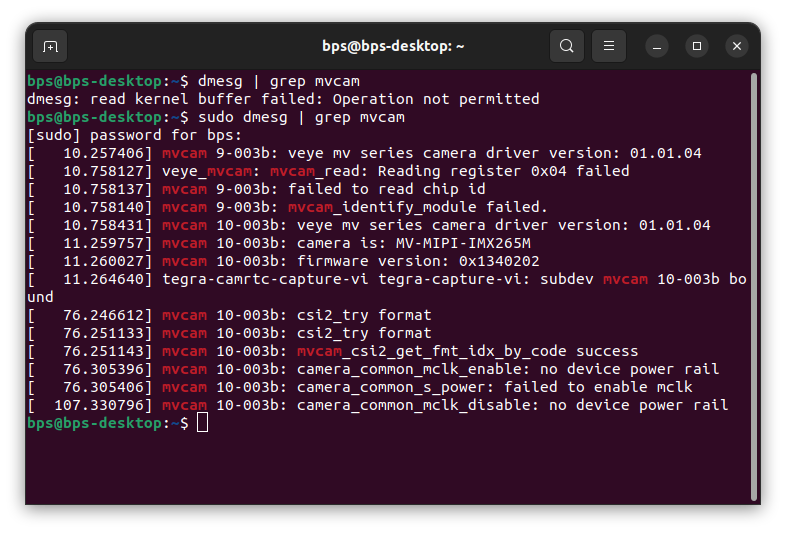Click the window title bps@bps-desktop: ~
This screenshot has width=786, height=533.
pos(392,46)
